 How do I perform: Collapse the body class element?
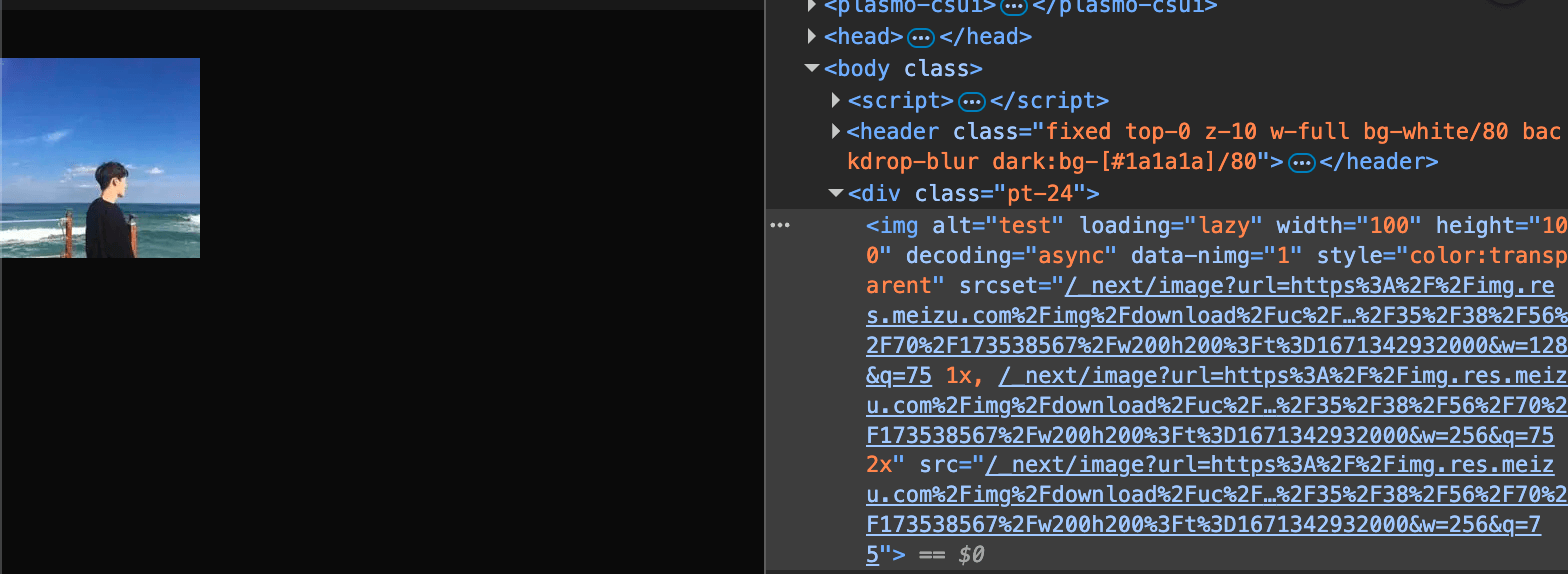812,69
